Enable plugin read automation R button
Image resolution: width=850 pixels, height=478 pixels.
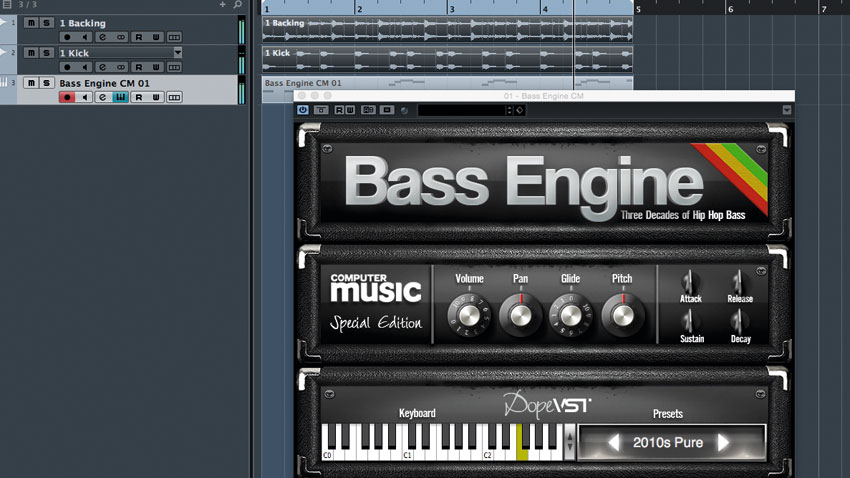pos(339,110)
